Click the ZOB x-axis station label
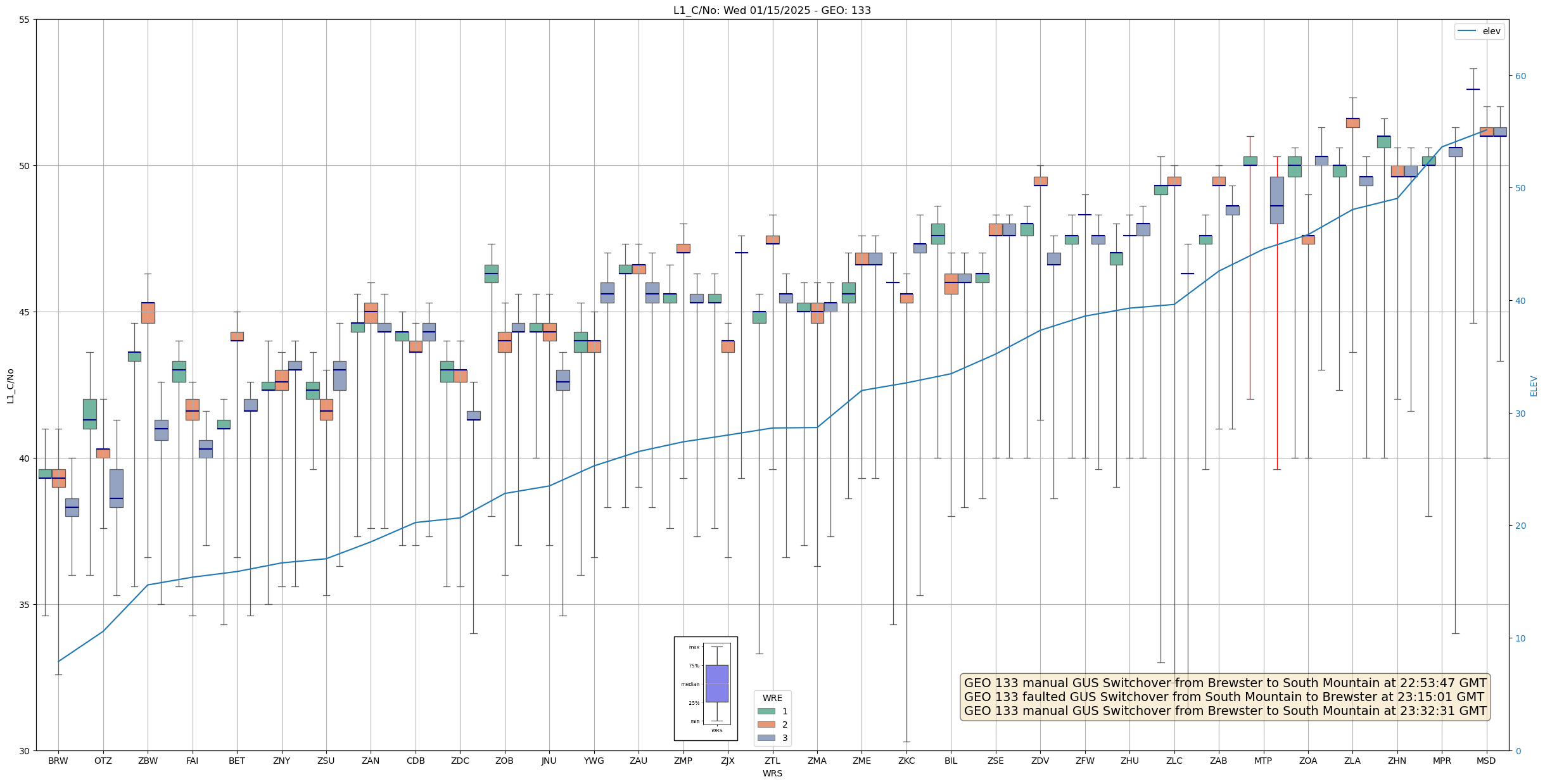Viewport: 1545px width, 784px height. point(504,761)
